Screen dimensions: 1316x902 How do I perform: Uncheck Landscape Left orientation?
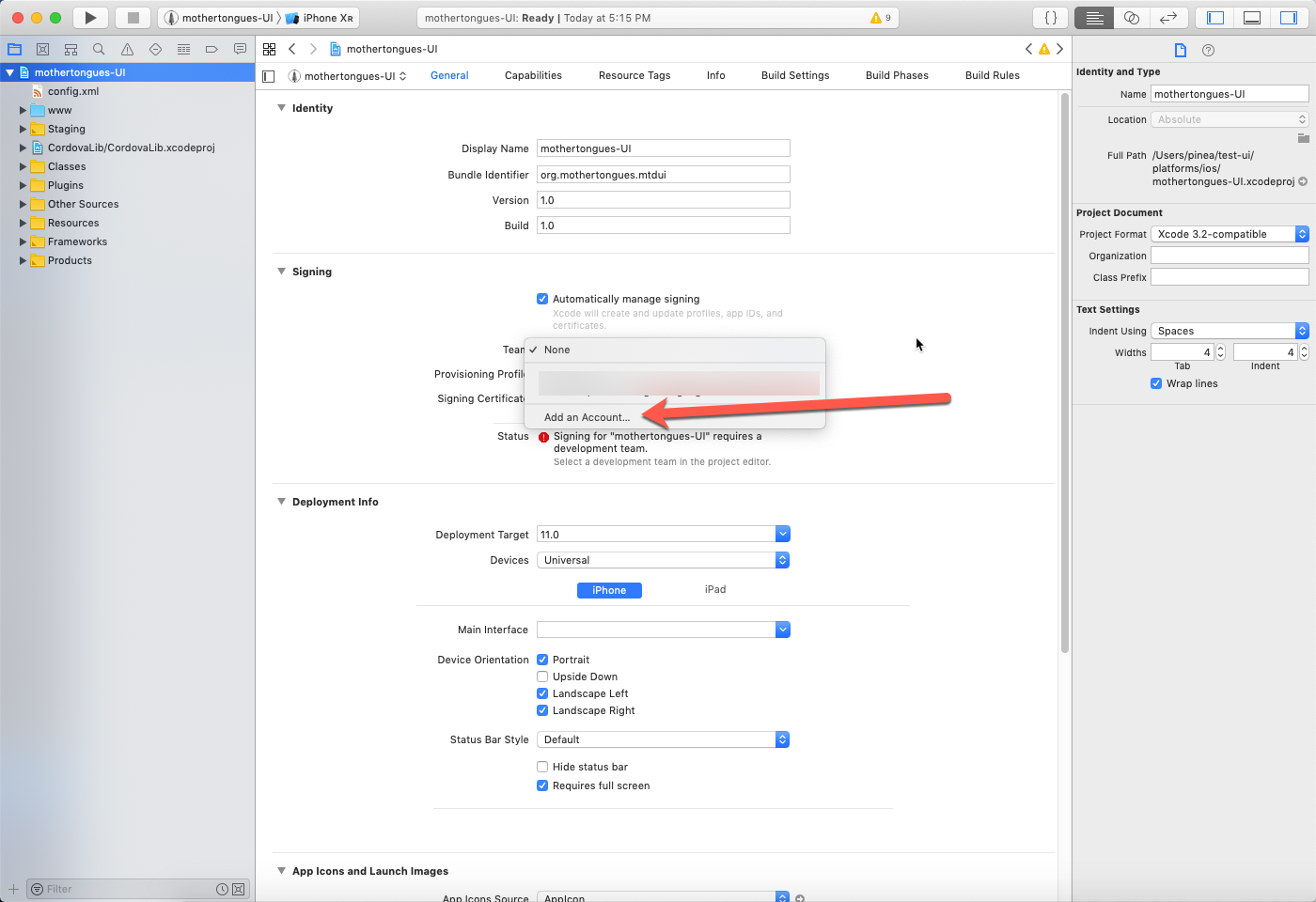[542, 693]
